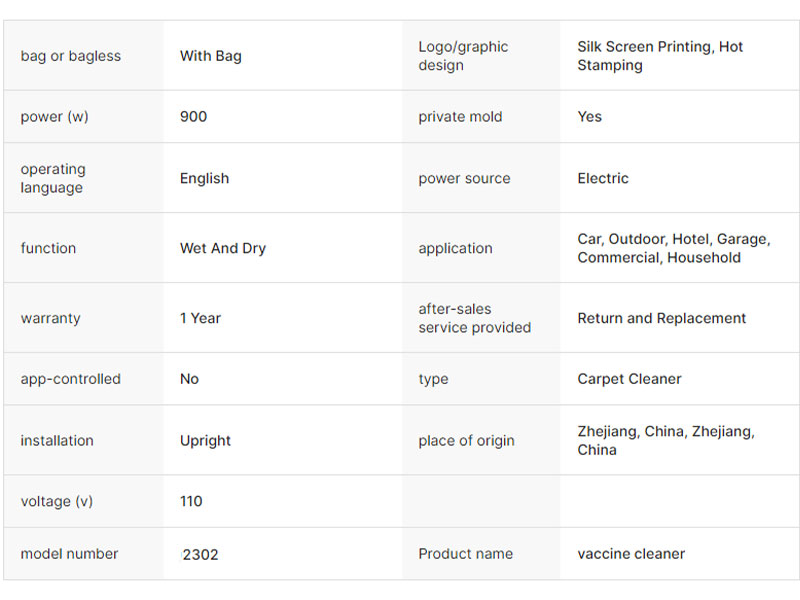Image resolution: width=800 pixels, height=600 pixels.
Task: Click the power value '900'
Action: point(194,117)
